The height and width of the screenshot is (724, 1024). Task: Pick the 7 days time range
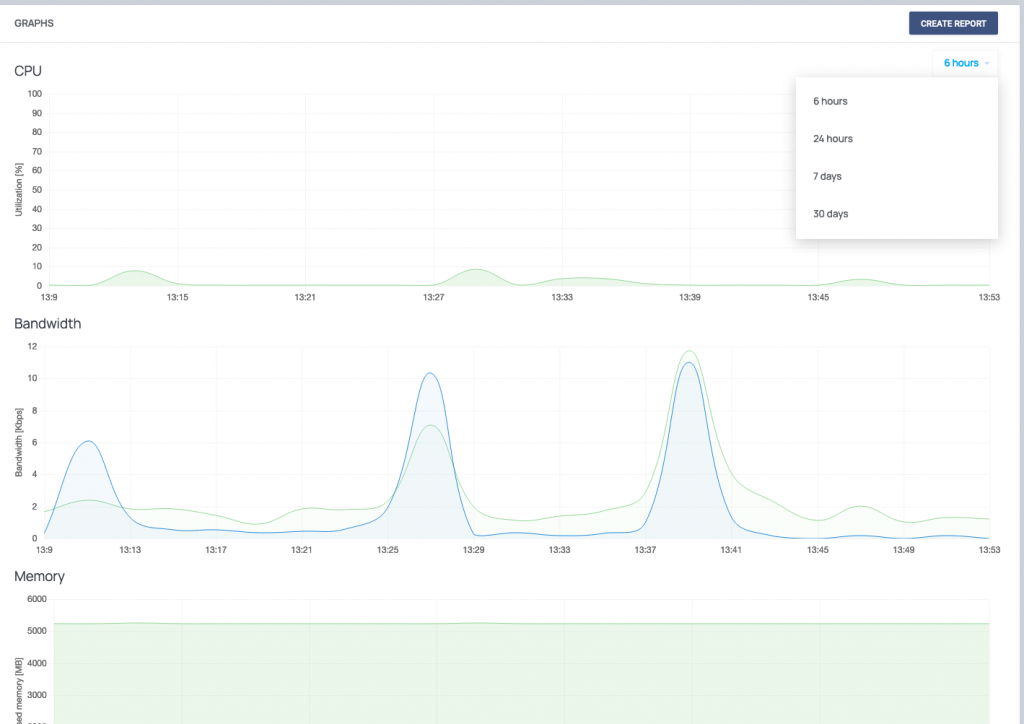click(896, 176)
